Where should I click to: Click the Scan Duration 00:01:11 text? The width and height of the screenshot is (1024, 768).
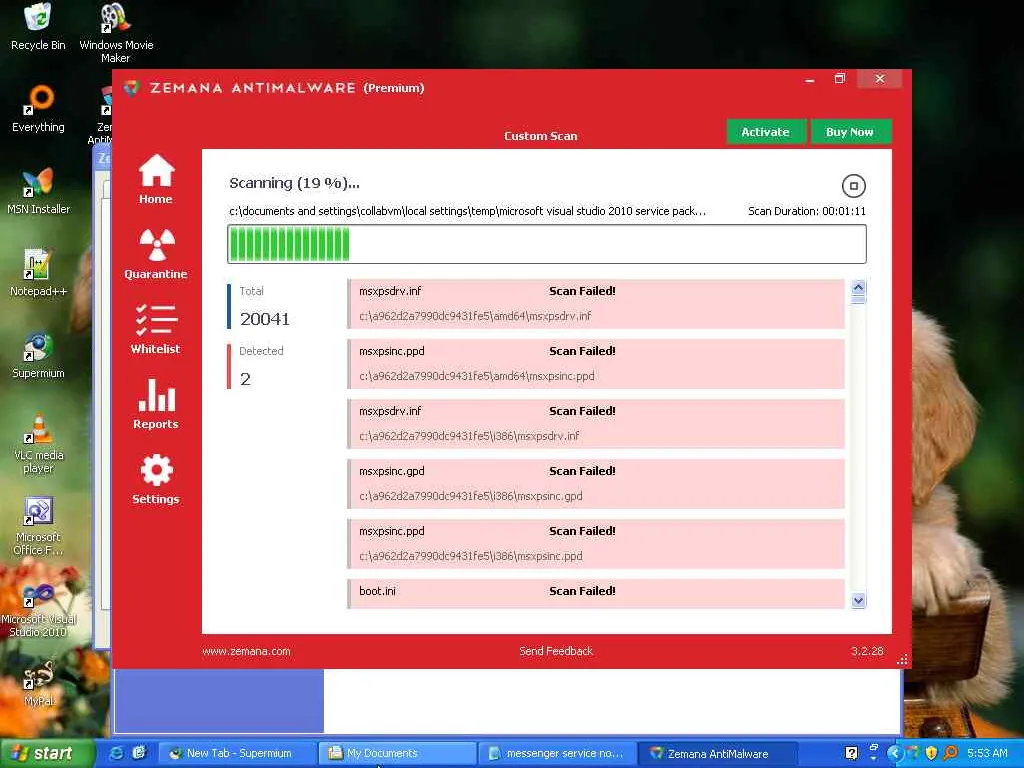tap(807, 211)
